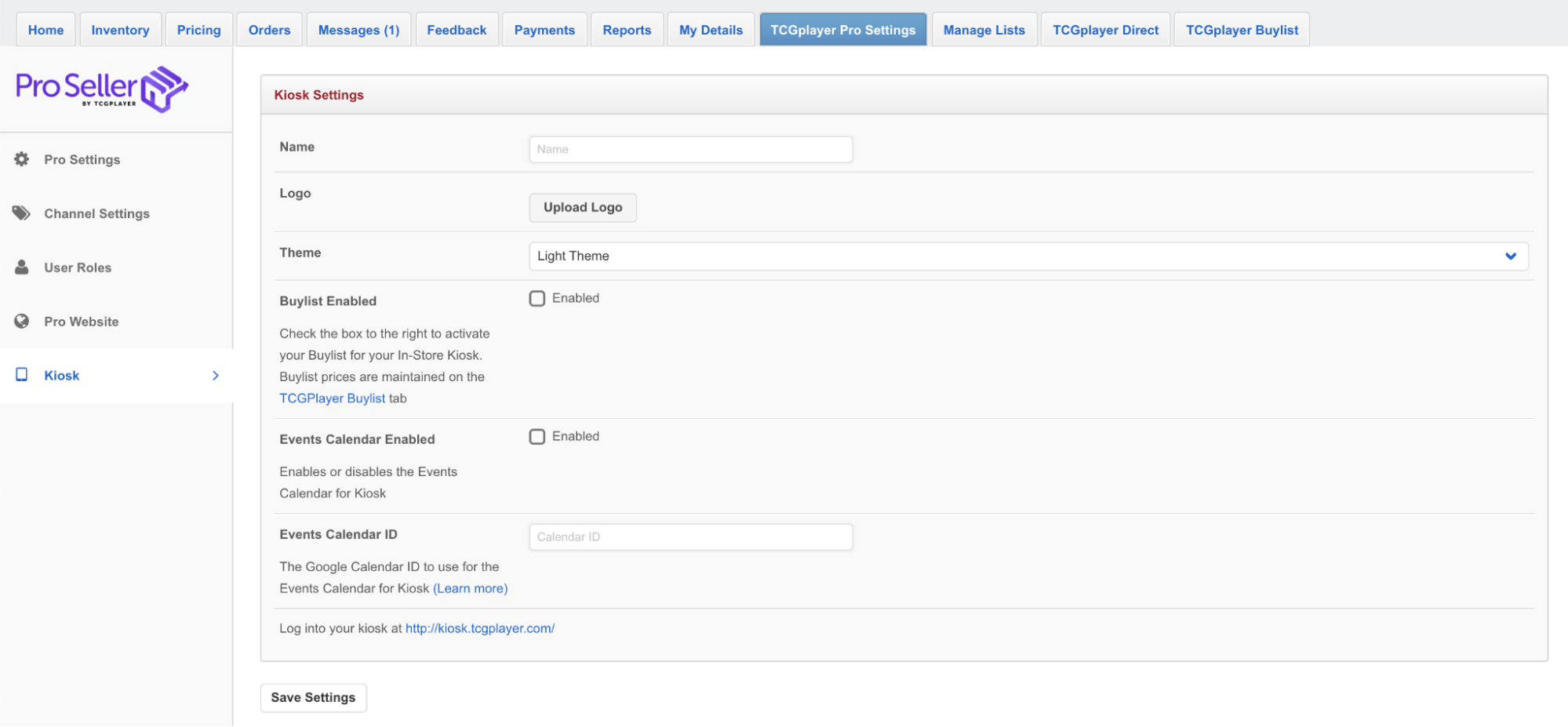Click the Kiosk device icon in sidebar
The image size is (1568, 727).
pos(21,375)
